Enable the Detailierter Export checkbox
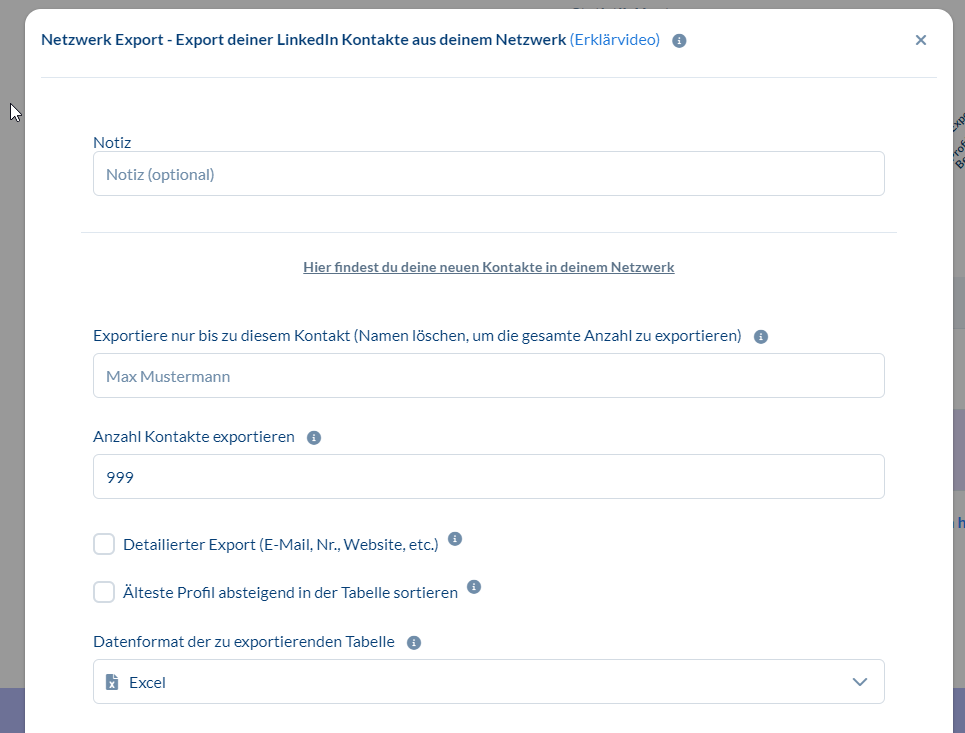Screen dimensions: 965x733 (x=104, y=544)
